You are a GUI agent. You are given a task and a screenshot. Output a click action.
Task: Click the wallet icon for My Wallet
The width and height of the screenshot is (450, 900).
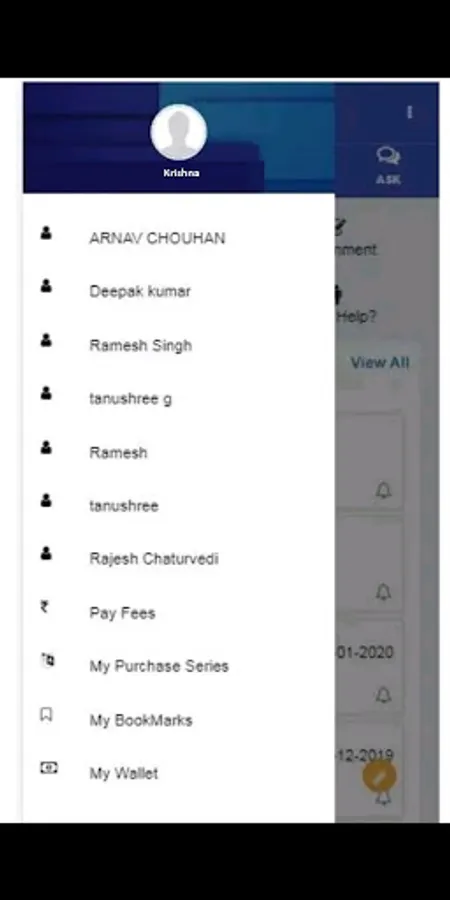48,767
